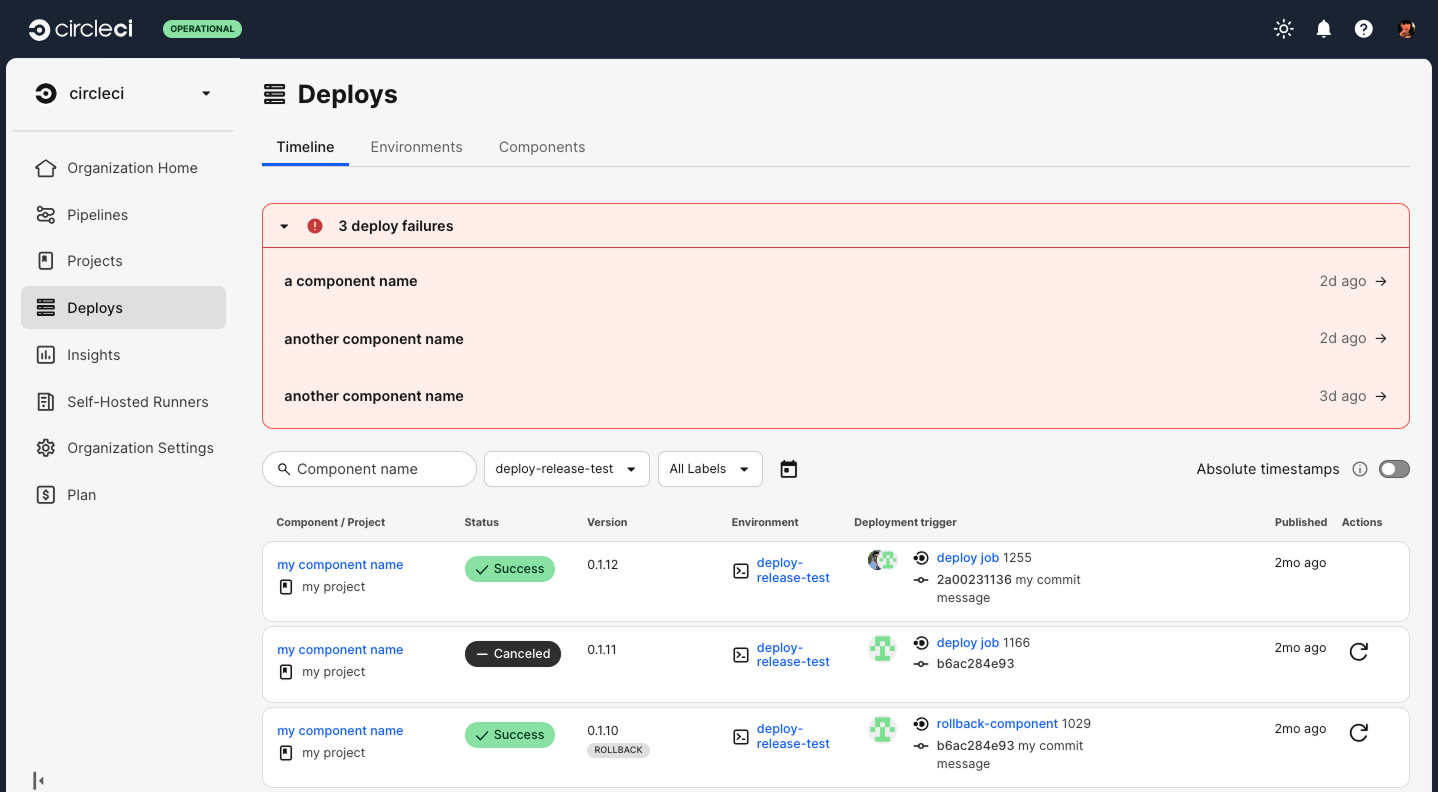This screenshot has width=1438, height=792.
Task: Click the redeploy icon for version 0.1.11
Action: pos(1358,652)
